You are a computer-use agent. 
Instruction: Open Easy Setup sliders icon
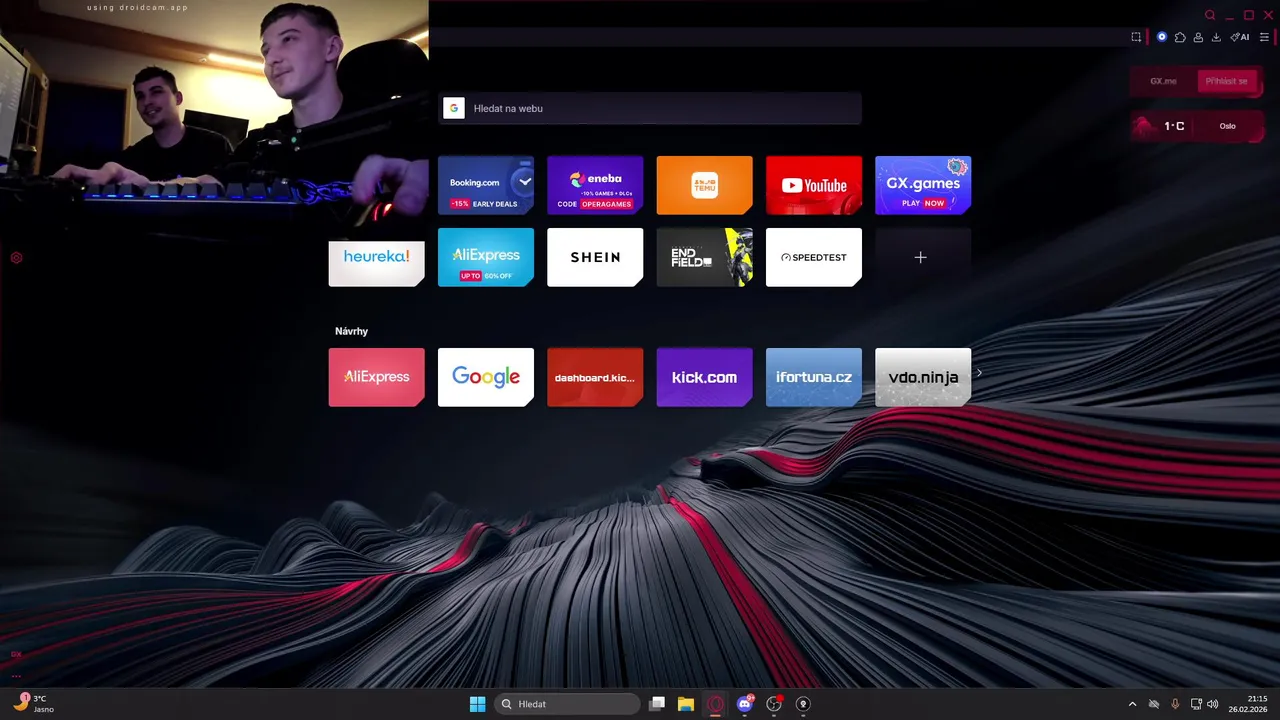tap(1264, 37)
